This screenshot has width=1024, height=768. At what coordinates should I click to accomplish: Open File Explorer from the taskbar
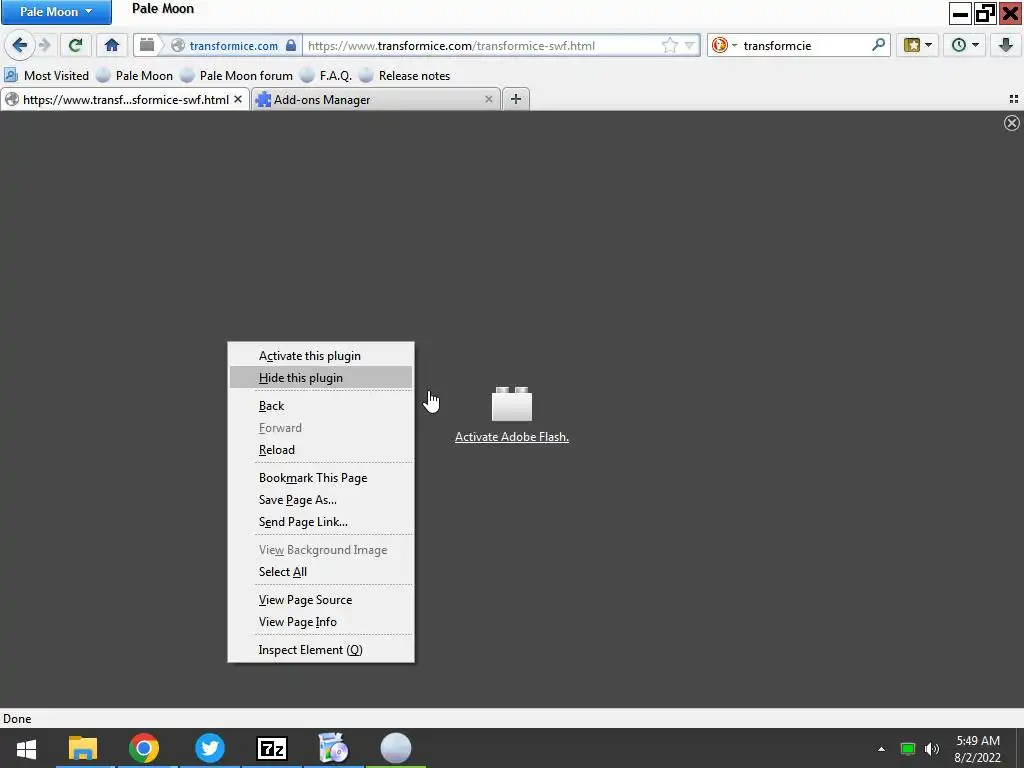coord(83,748)
